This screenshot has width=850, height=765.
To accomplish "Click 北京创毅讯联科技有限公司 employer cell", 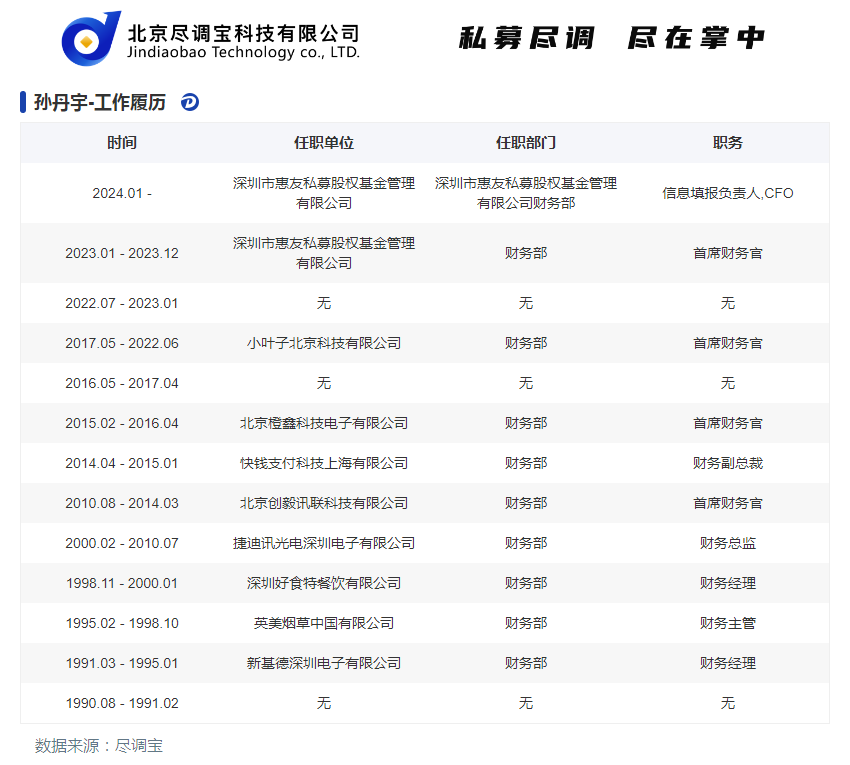I will tap(324, 504).
